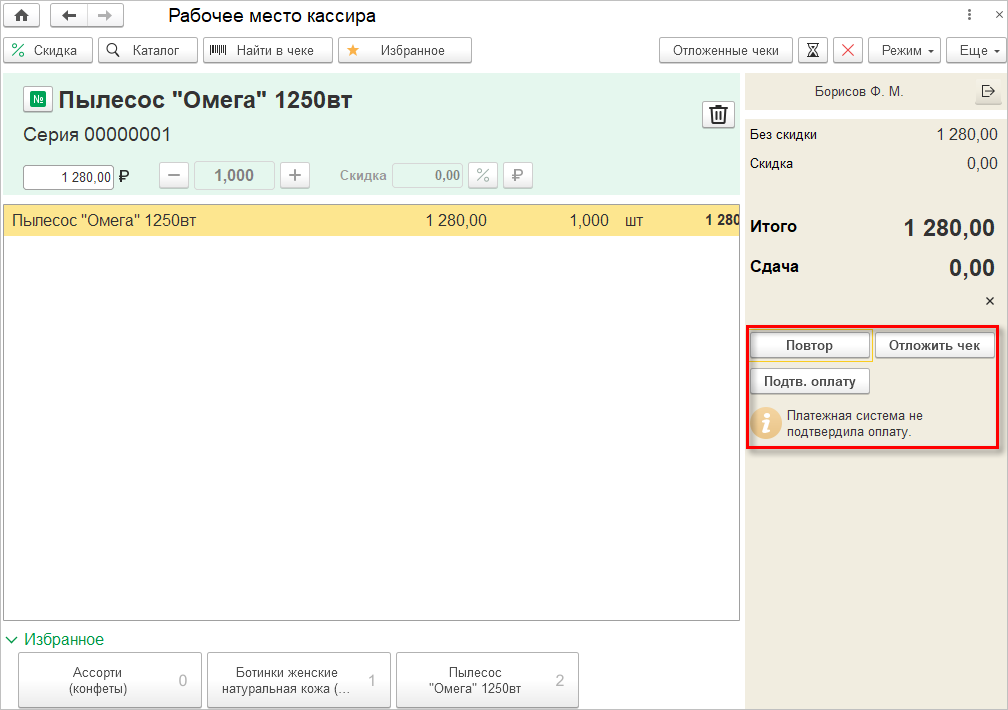Go back with the left arrow
The width and height of the screenshot is (1008, 710).
[69, 16]
